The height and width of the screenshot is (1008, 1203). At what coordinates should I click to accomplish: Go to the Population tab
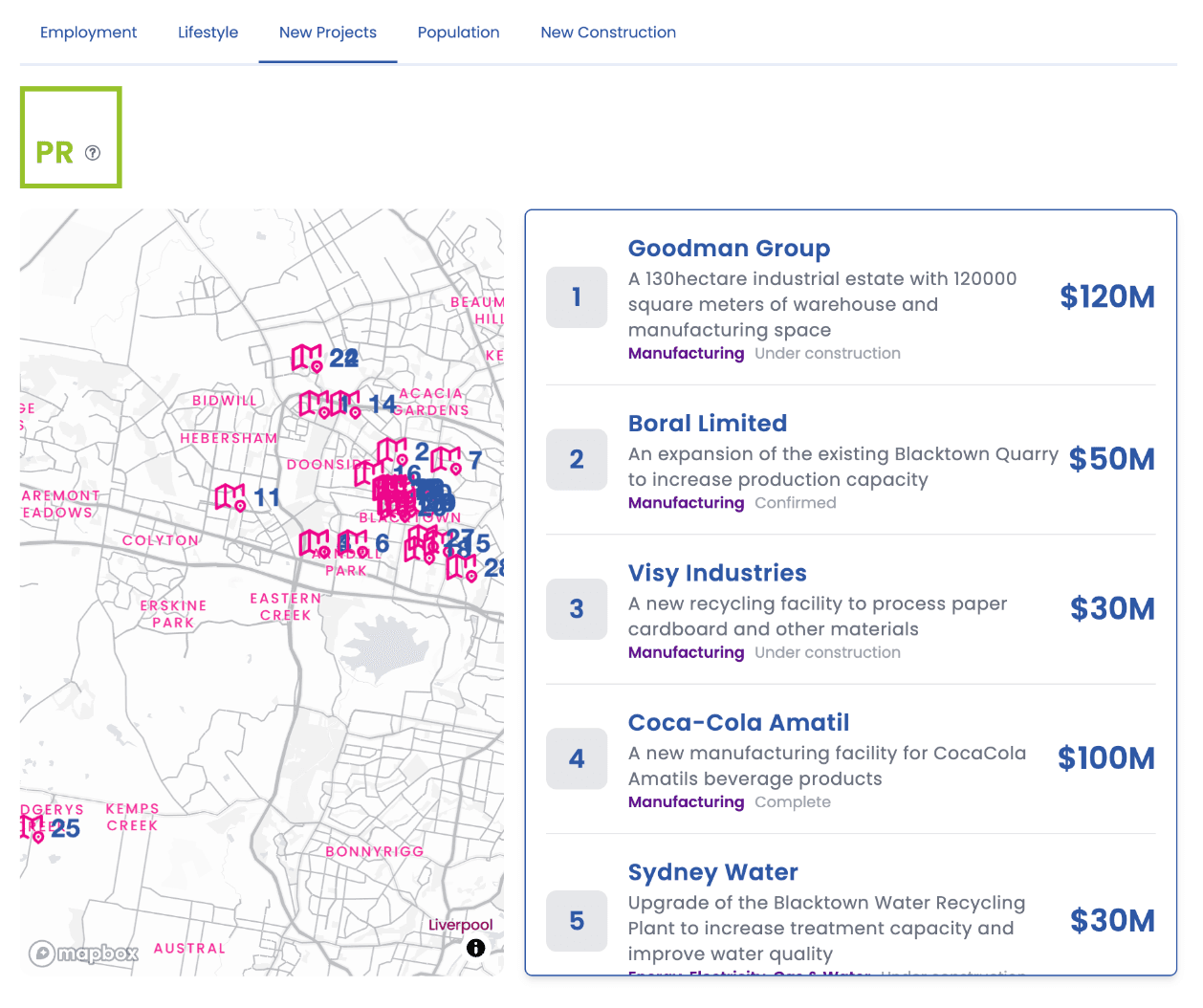pos(458,33)
